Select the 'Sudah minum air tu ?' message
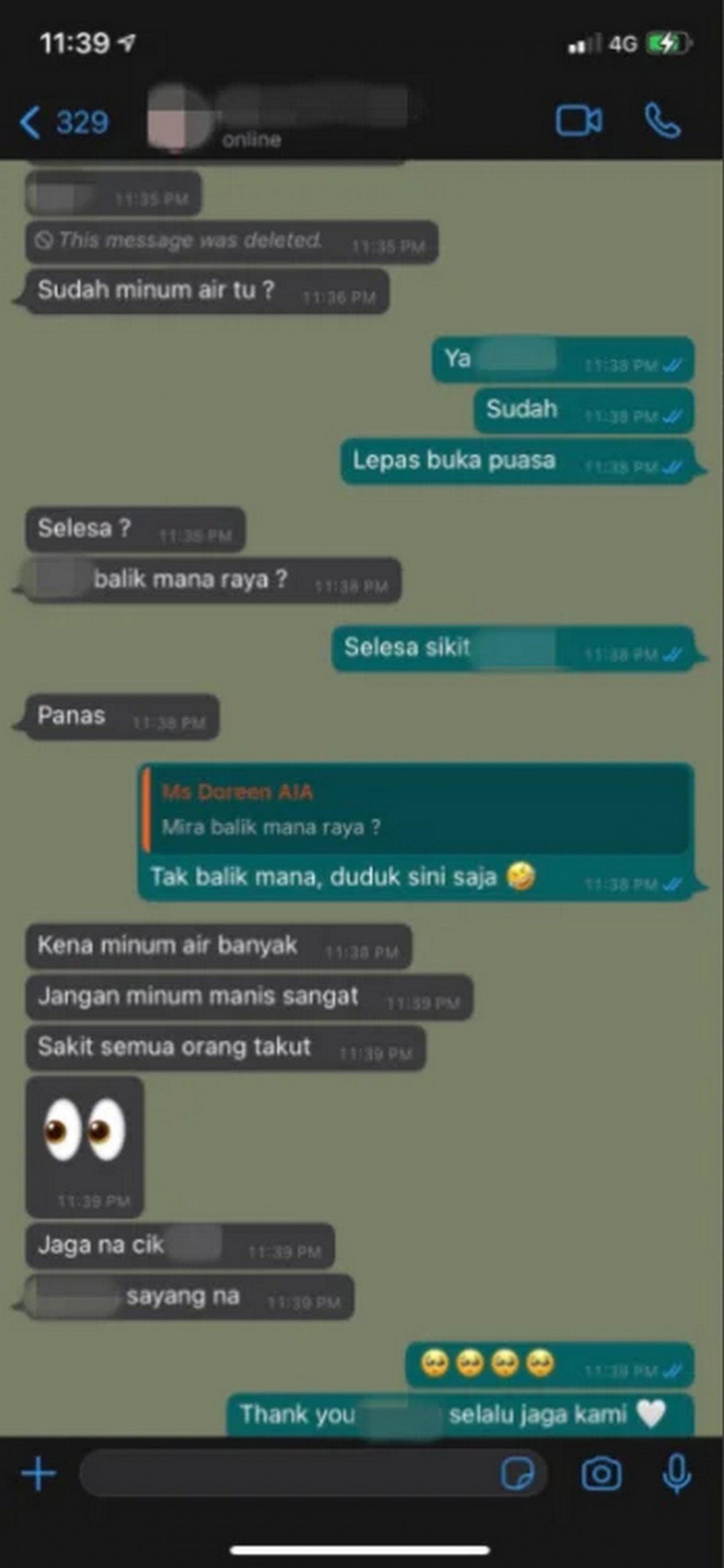Screen dimensions: 724x1568 (x=207, y=292)
